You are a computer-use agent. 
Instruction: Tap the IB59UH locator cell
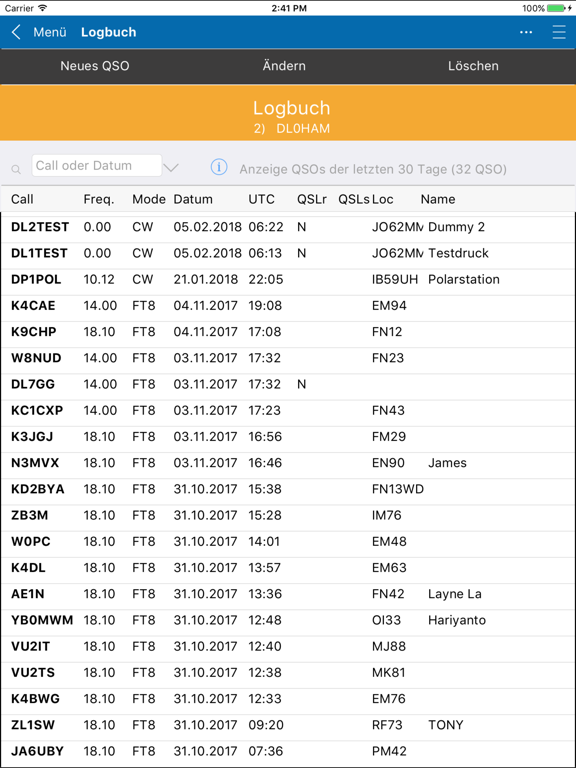(x=395, y=280)
